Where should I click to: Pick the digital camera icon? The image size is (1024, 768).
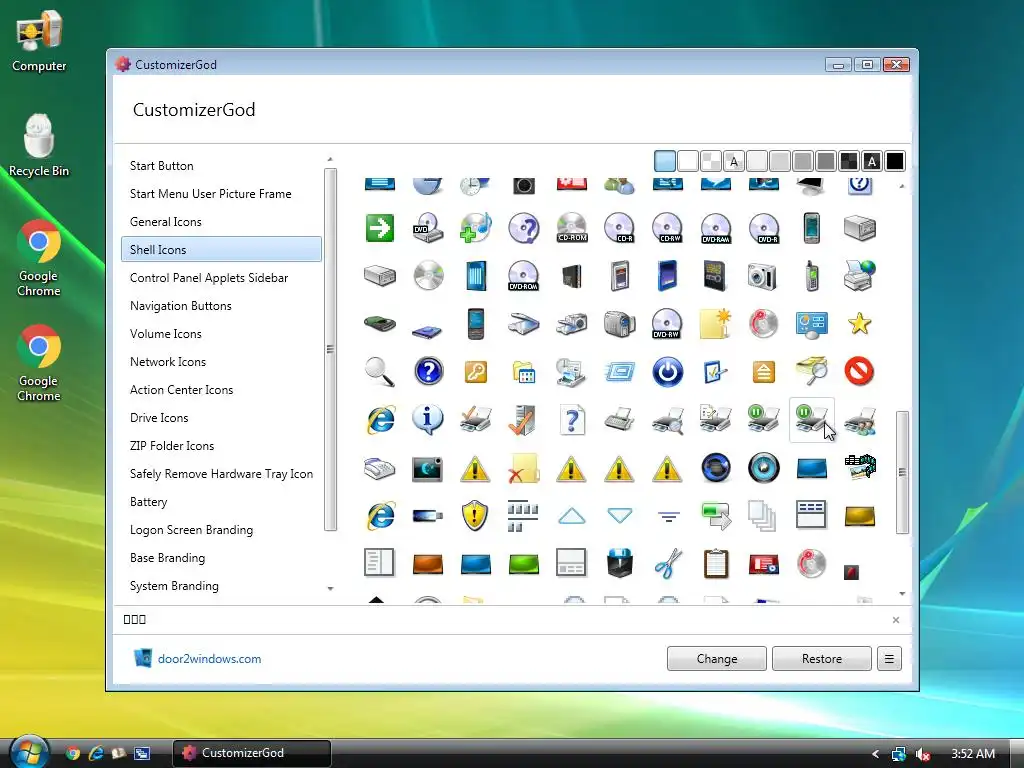coord(763,276)
